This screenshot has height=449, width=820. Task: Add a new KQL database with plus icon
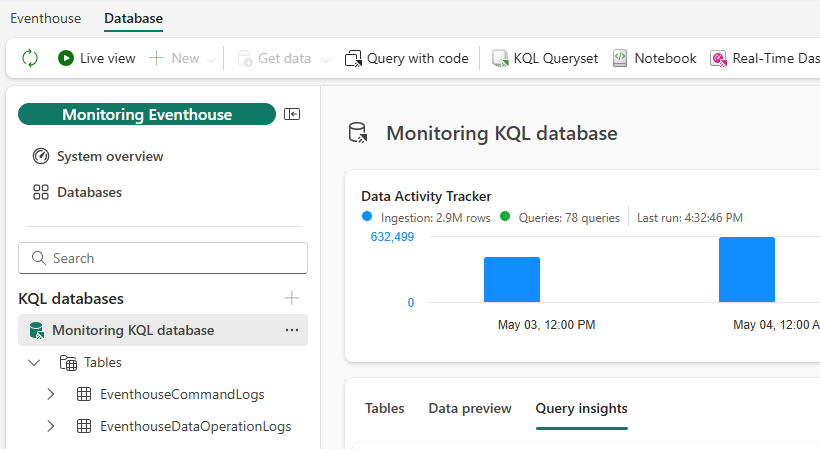(x=291, y=298)
